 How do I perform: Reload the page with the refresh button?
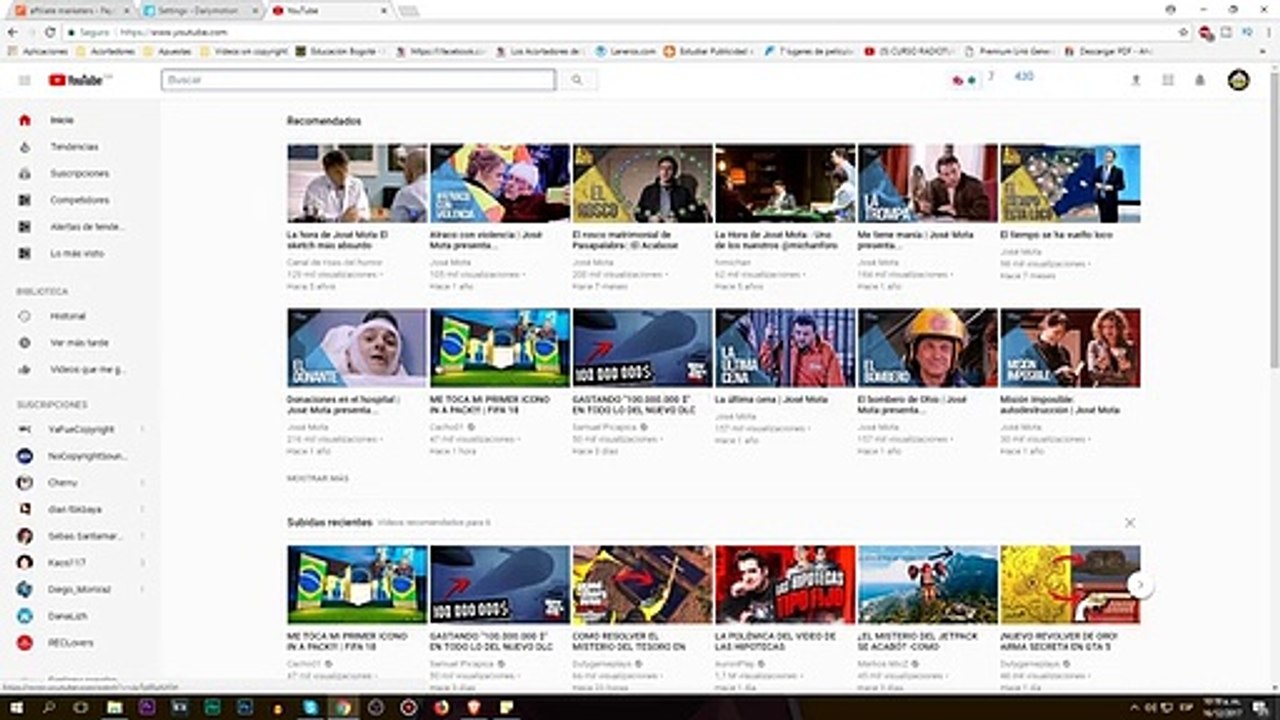click(50, 32)
